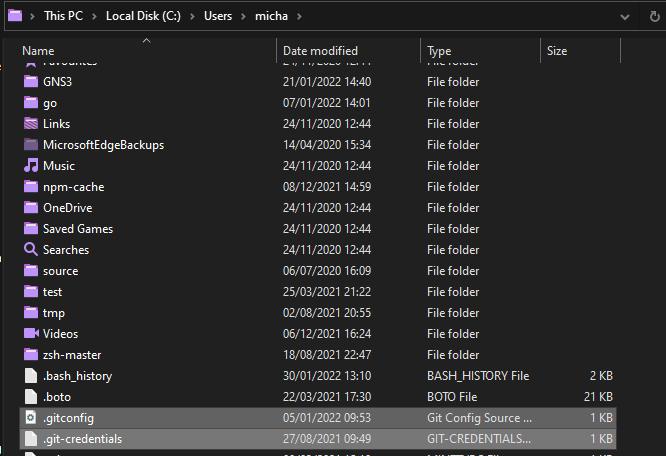Viewport: 666px width, 456px height.
Task: Expand the chevron after This PC breadcrumb
Action: (x=96, y=16)
